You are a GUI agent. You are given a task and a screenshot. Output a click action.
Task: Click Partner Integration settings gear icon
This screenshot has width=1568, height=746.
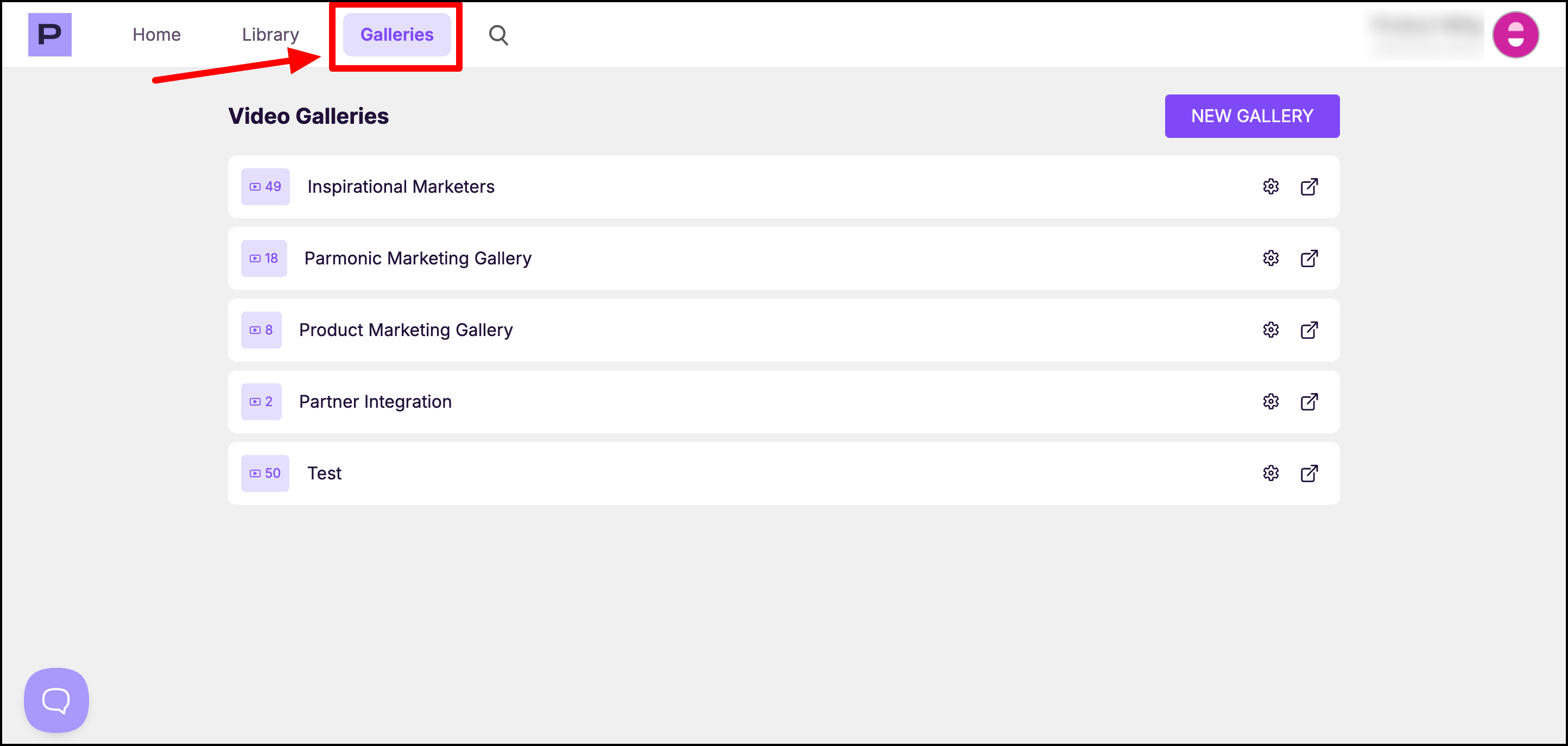[1270, 402]
